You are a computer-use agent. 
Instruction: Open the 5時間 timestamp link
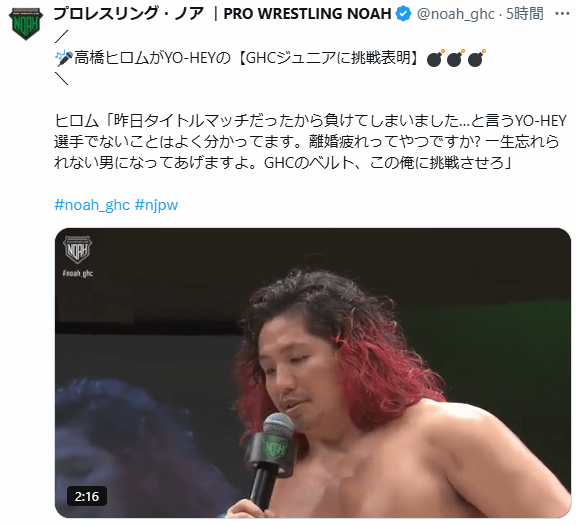point(525,14)
